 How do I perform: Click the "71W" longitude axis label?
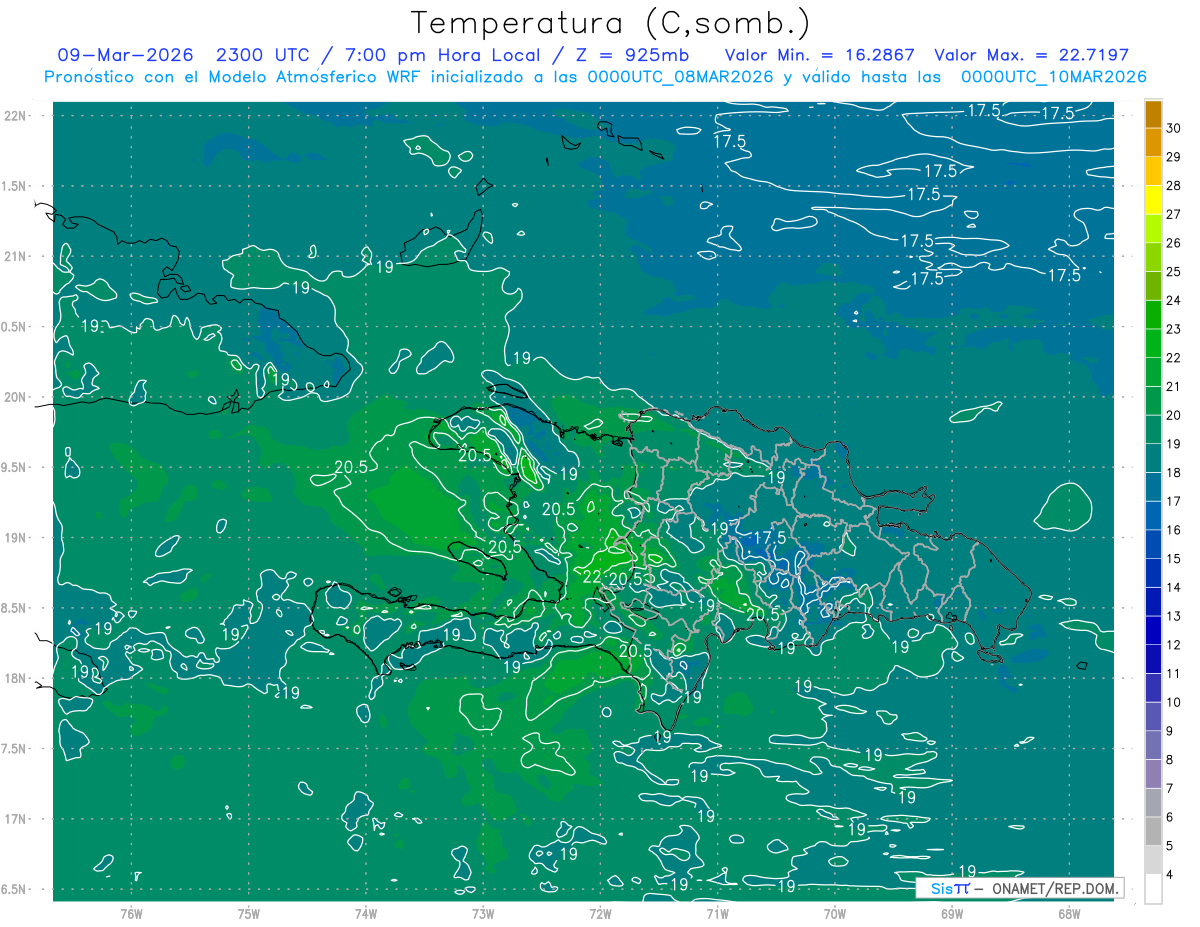point(717,913)
